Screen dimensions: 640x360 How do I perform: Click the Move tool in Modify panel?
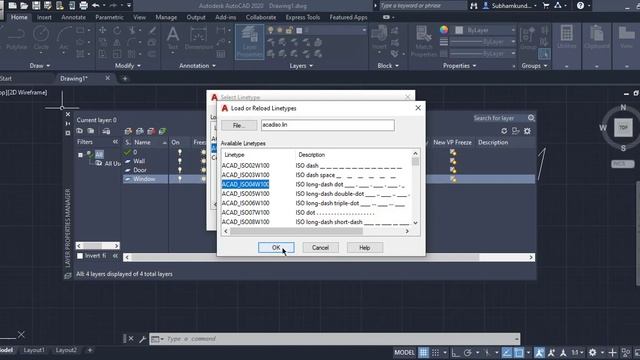click(x=102, y=30)
